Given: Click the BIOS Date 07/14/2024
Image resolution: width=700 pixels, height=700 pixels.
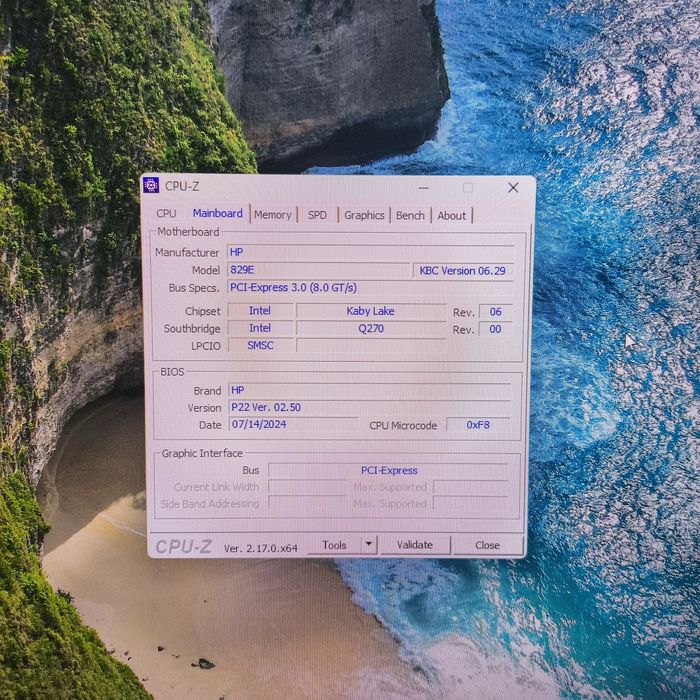Looking at the screenshot, I should 293,424.
